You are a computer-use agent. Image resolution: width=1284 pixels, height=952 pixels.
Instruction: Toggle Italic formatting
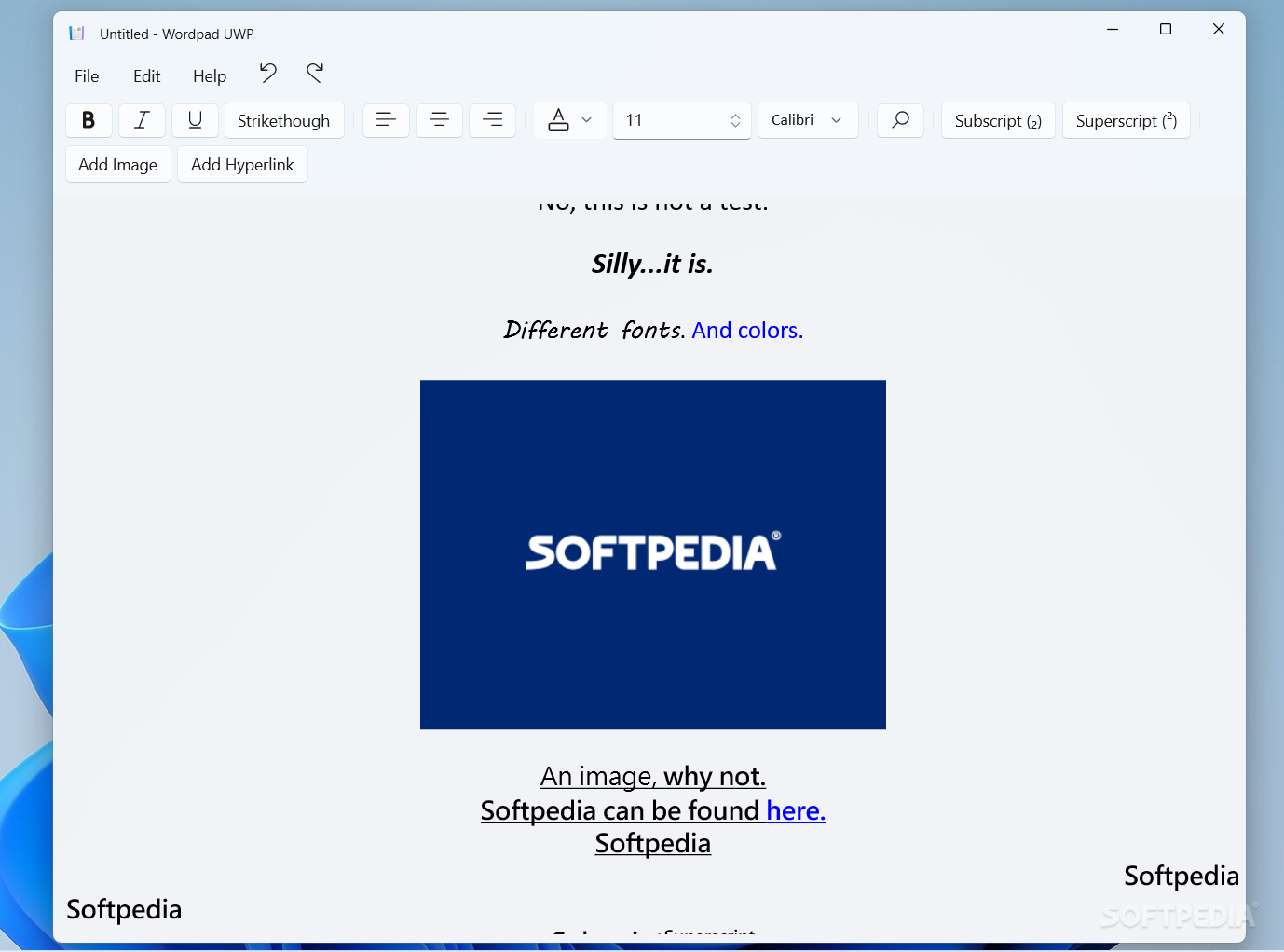click(142, 120)
